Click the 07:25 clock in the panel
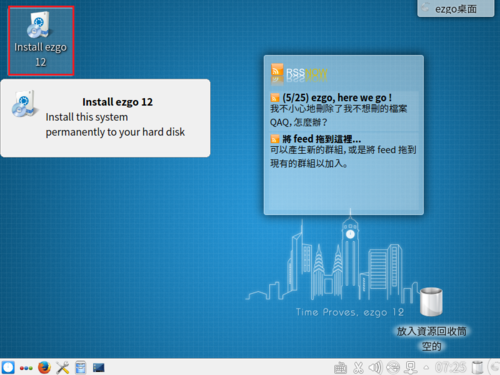500x375 pixels. 450,368
